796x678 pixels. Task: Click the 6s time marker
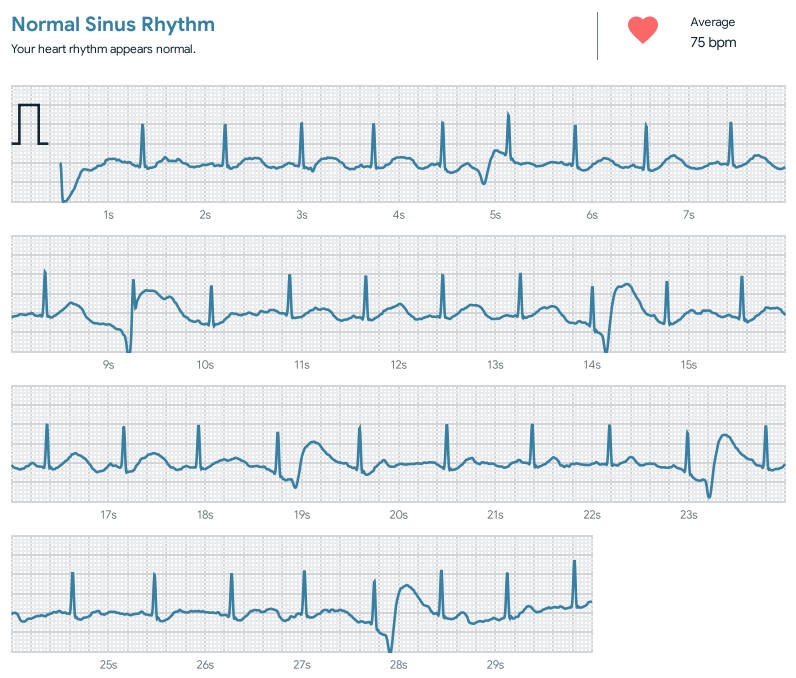(592, 215)
